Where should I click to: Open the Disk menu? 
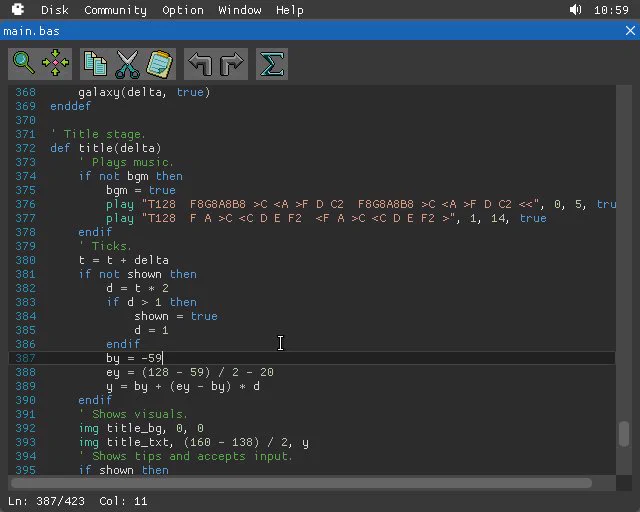[x=55, y=10]
